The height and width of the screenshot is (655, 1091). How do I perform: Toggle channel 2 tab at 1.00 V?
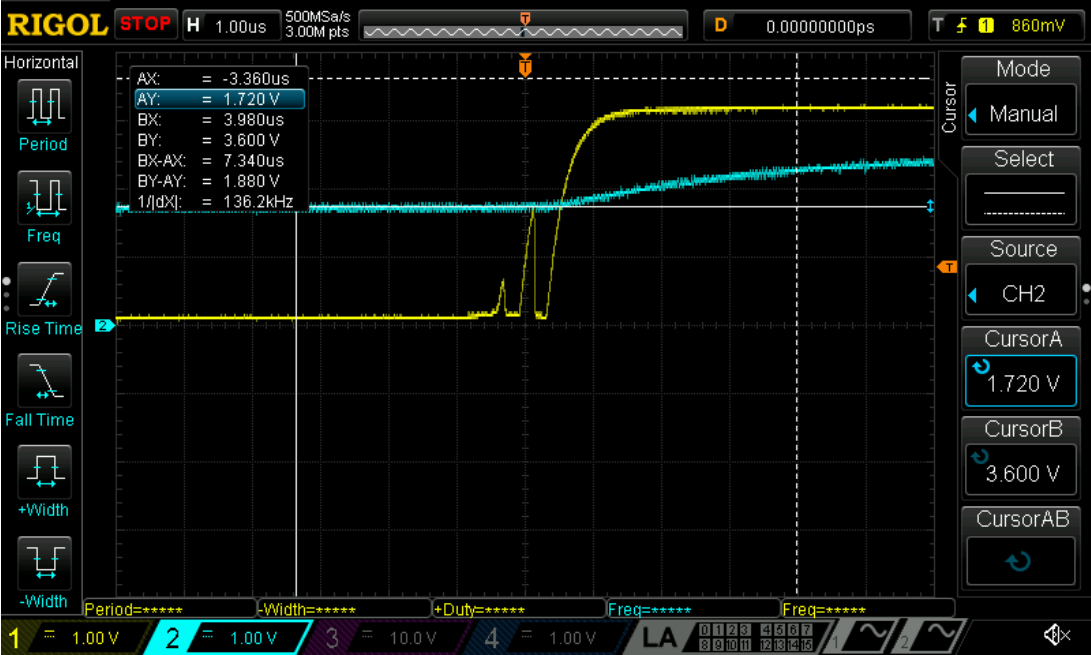(x=228, y=638)
